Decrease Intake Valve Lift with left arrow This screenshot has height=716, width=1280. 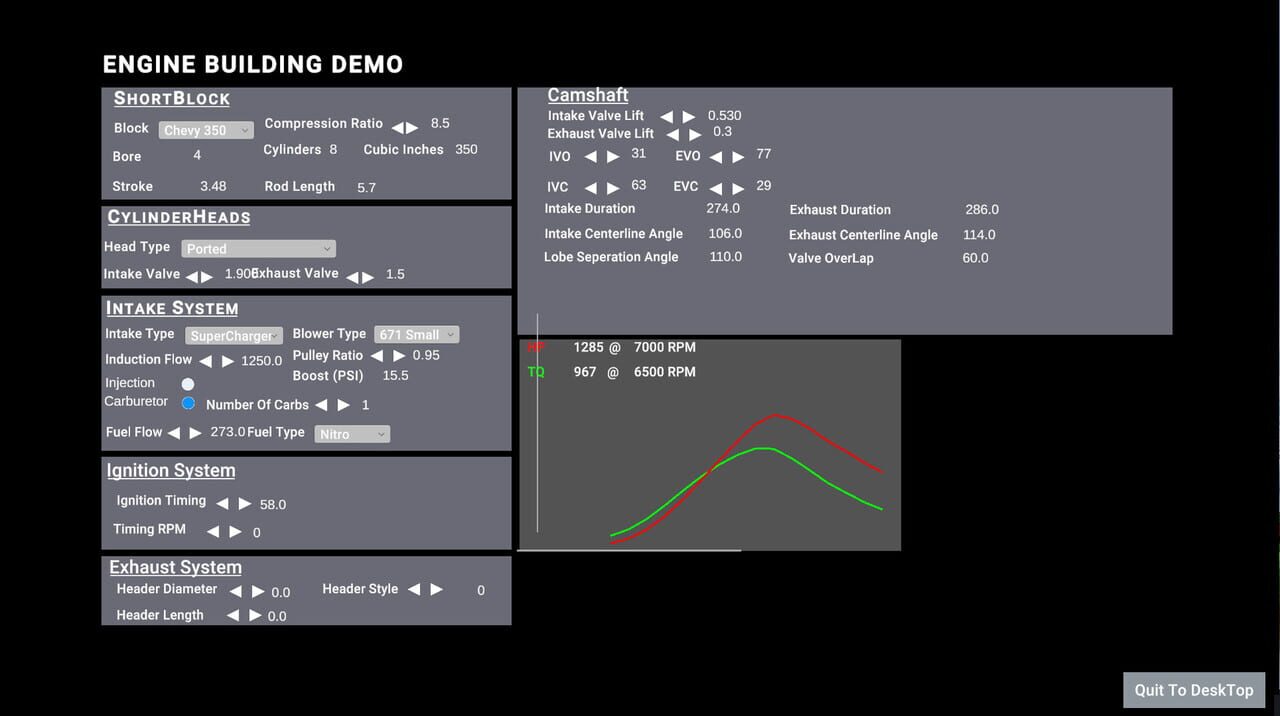pyautogui.click(x=666, y=117)
